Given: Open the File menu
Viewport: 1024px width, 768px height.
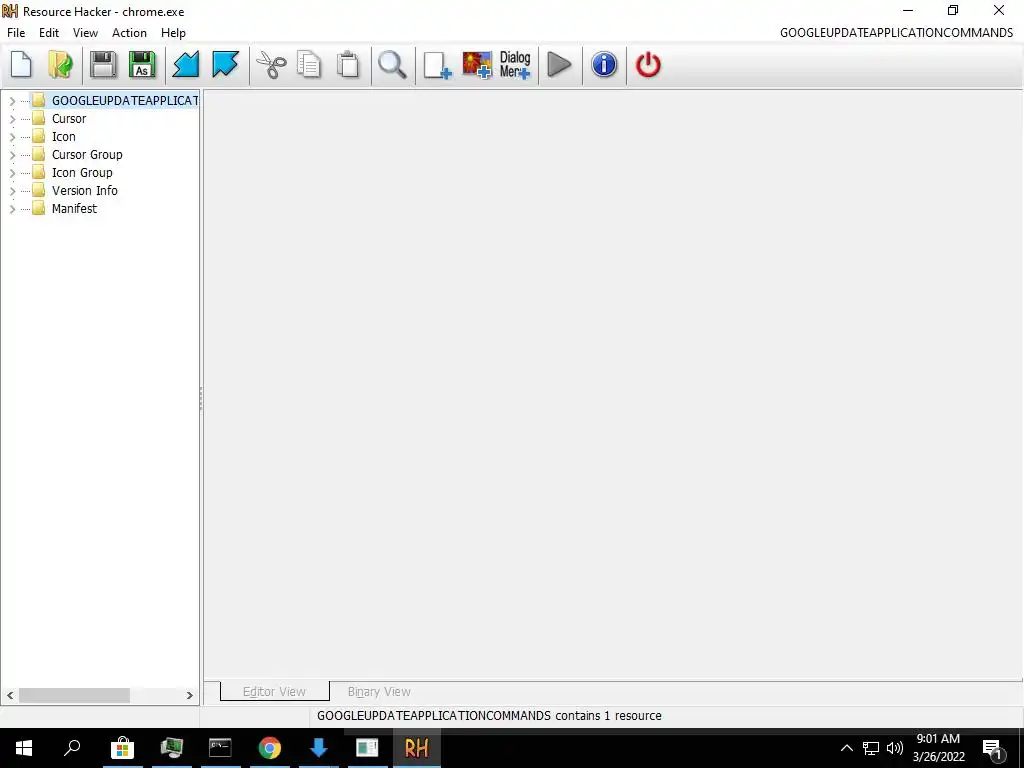Looking at the screenshot, I should tap(16, 33).
